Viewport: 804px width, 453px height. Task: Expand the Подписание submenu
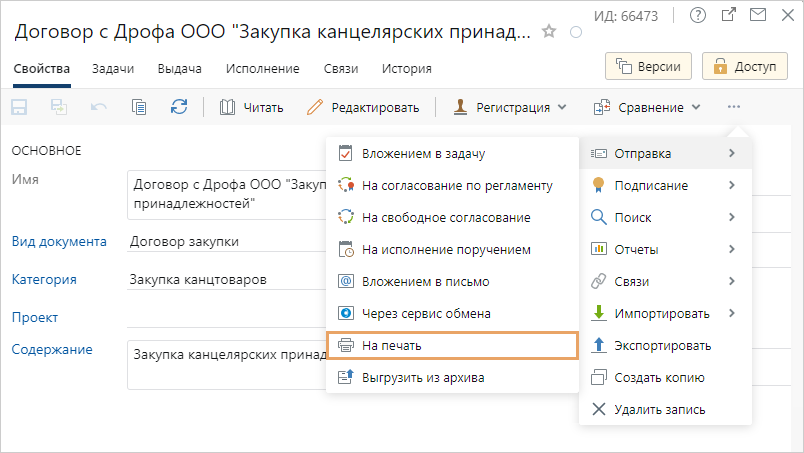point(665,185)
